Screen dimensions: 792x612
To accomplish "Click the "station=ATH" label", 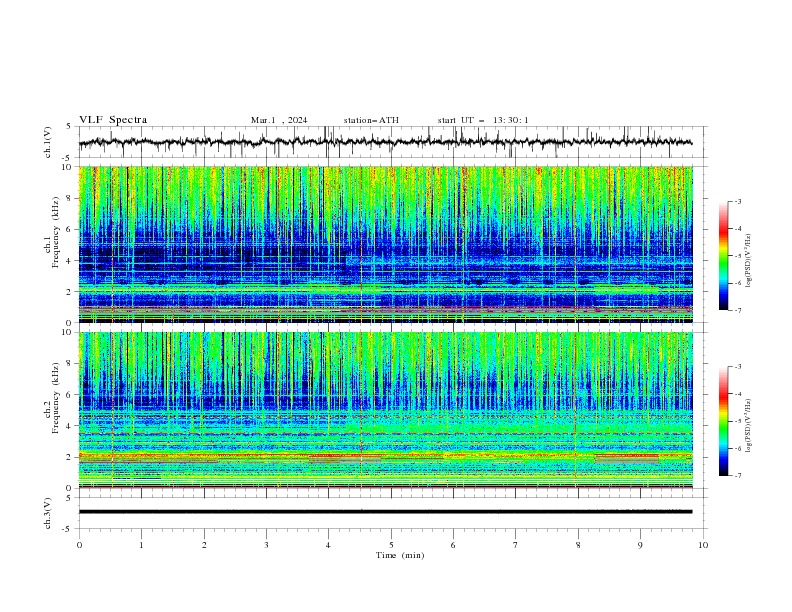I will coord(371,120).
